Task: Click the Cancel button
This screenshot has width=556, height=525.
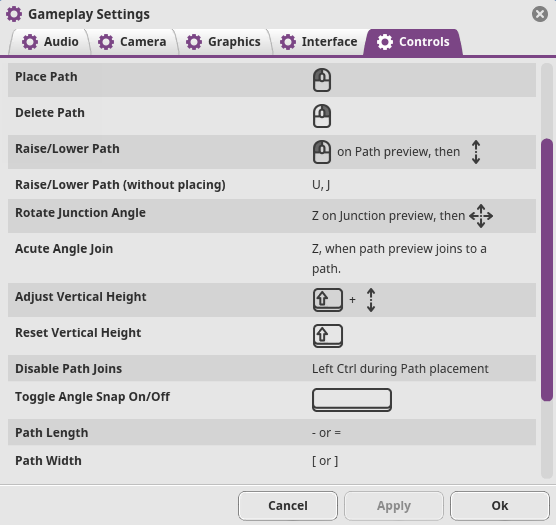Action: [x=288, y=506]
